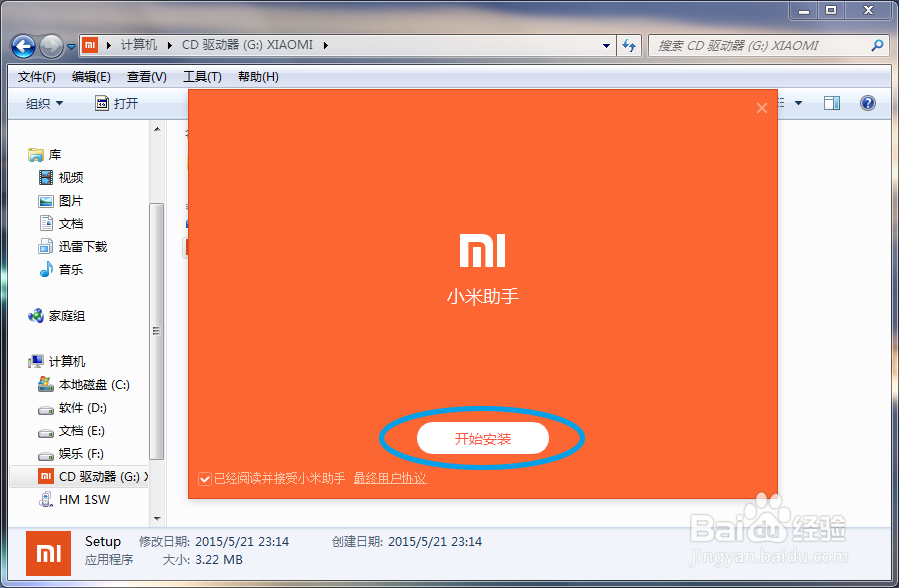
Task: Click the 计算机 monitor icon
Action: (36, 362)
